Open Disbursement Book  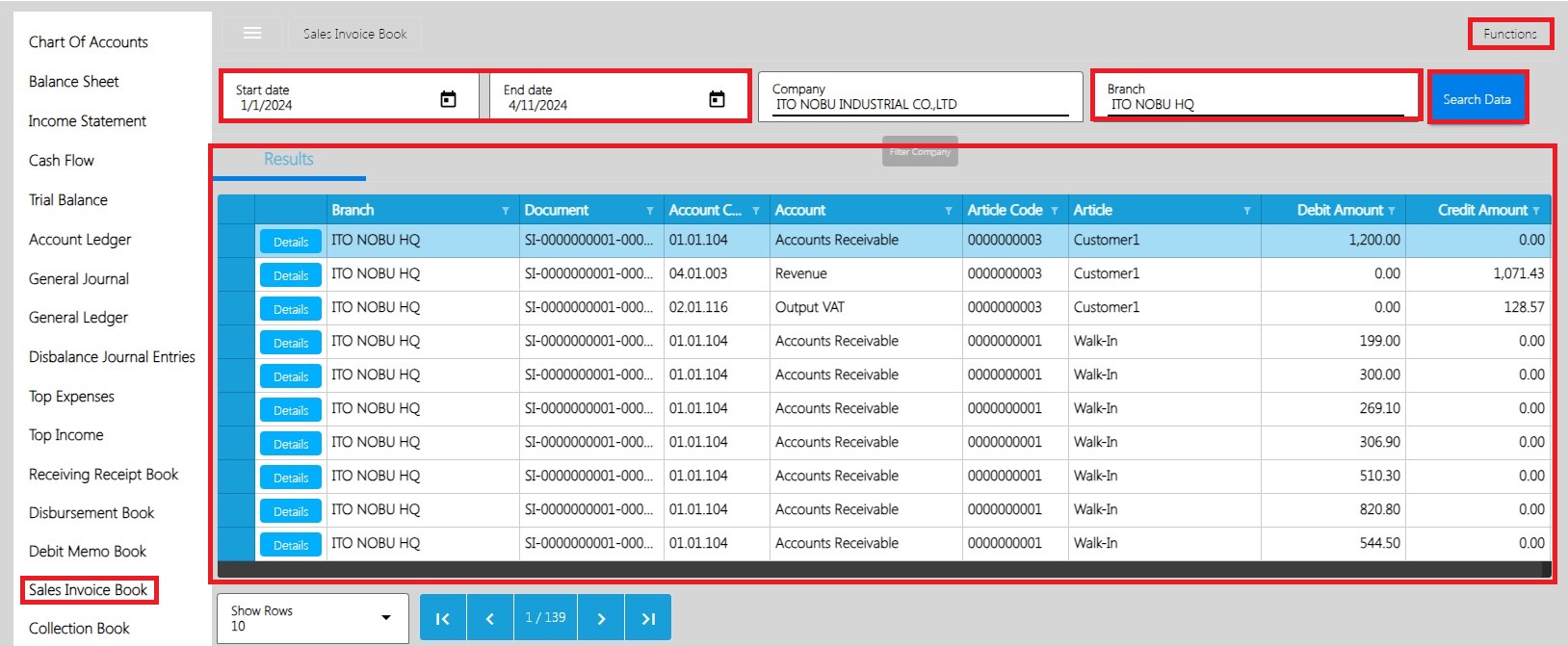coord(91,513)
